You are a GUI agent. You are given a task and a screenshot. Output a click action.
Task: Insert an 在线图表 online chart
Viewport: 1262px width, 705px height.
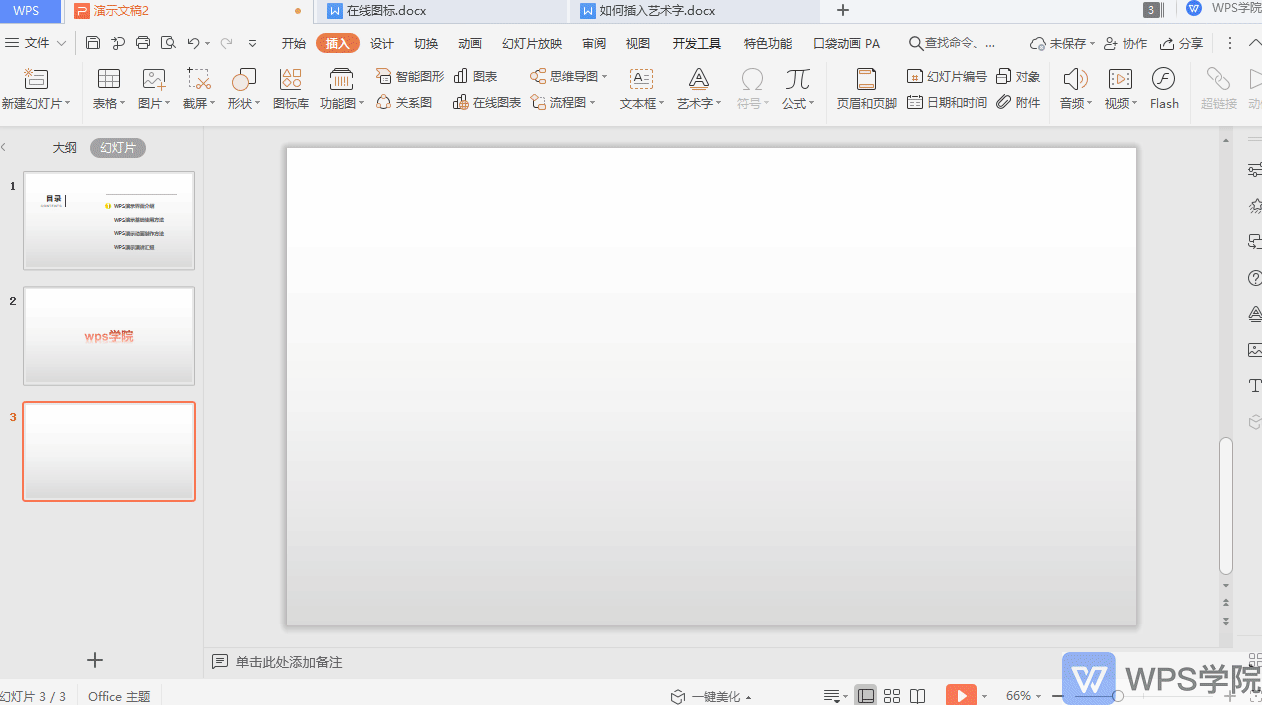point(486,102)
